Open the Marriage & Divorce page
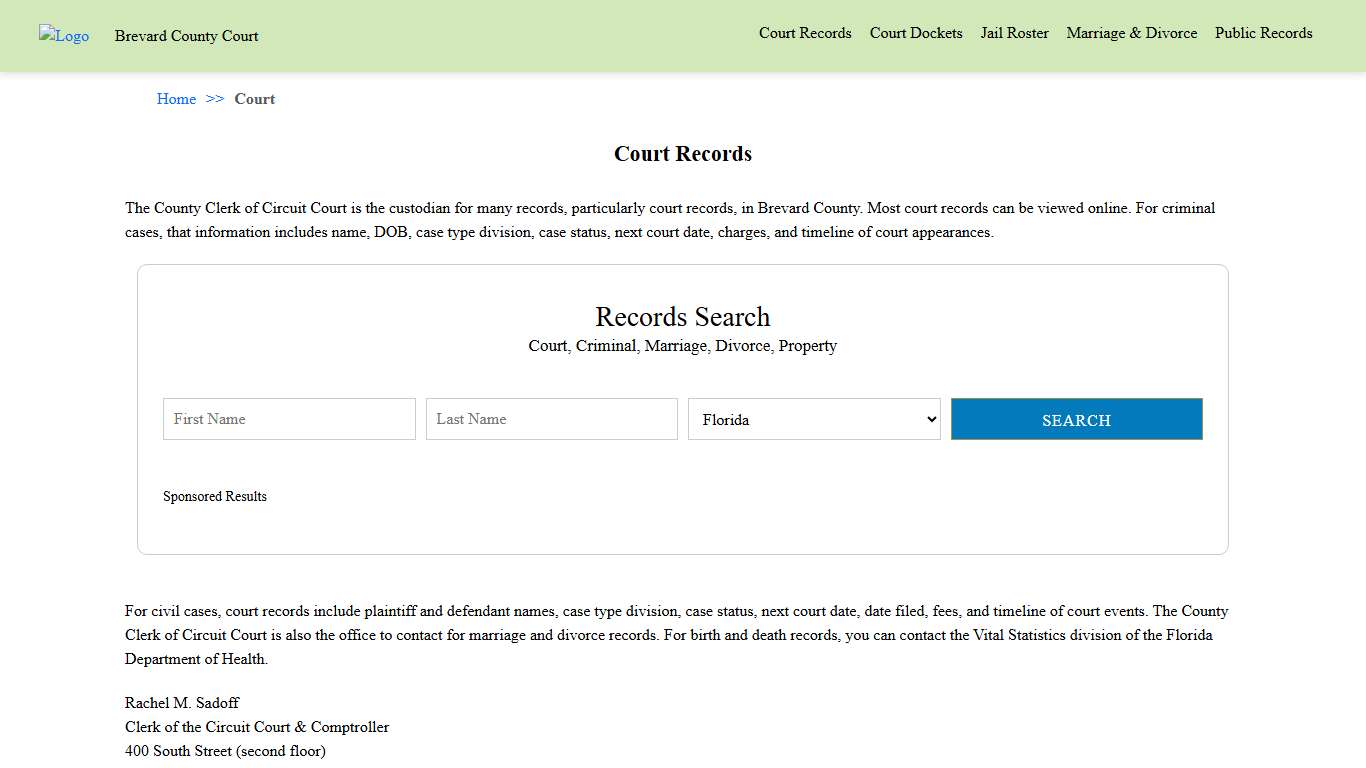The height and width of the screenshot is (768, 1366). (x=1131, y=33)
